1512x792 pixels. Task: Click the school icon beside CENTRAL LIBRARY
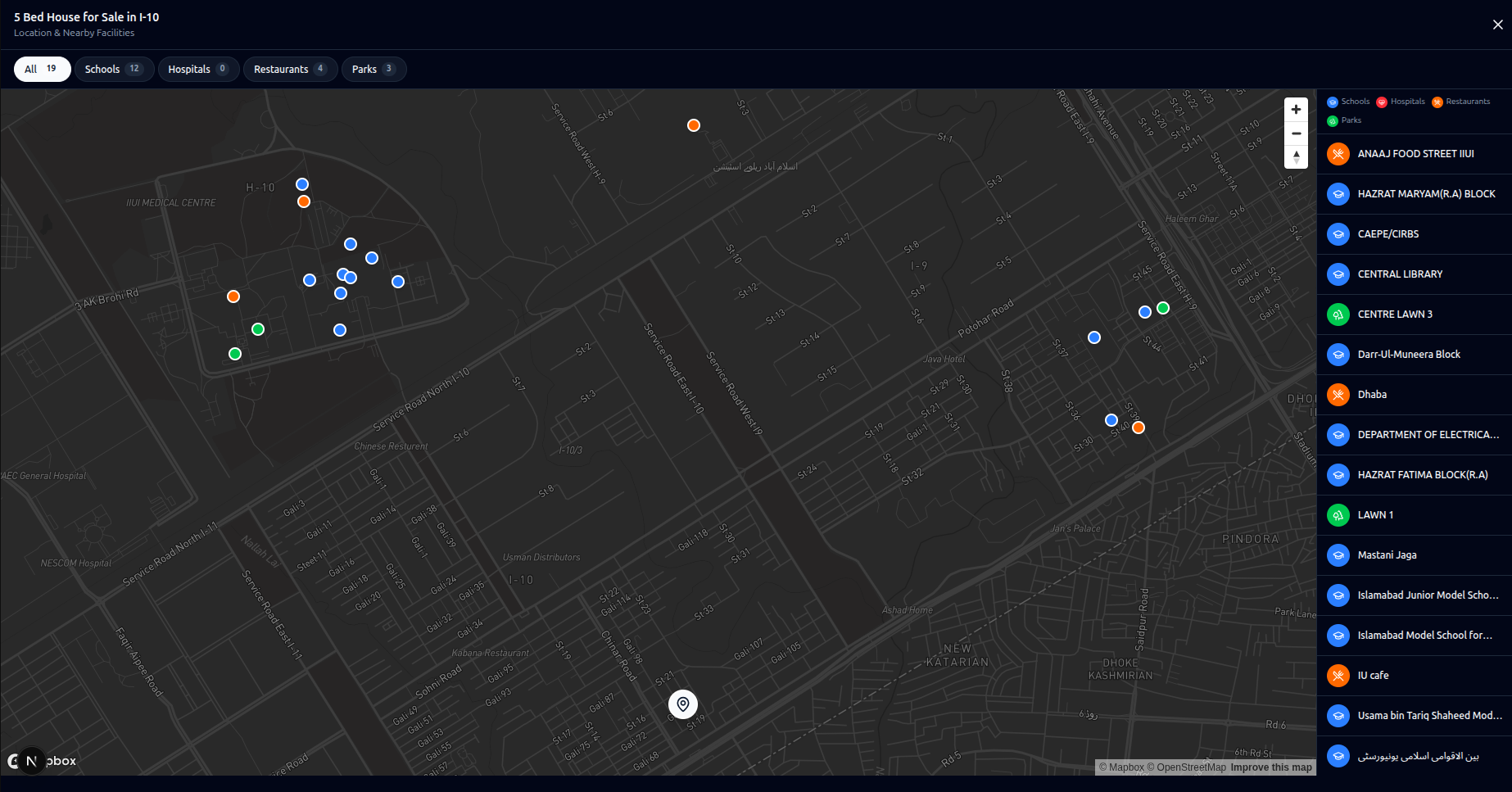pyautogui.click(x=1338, y=274)
